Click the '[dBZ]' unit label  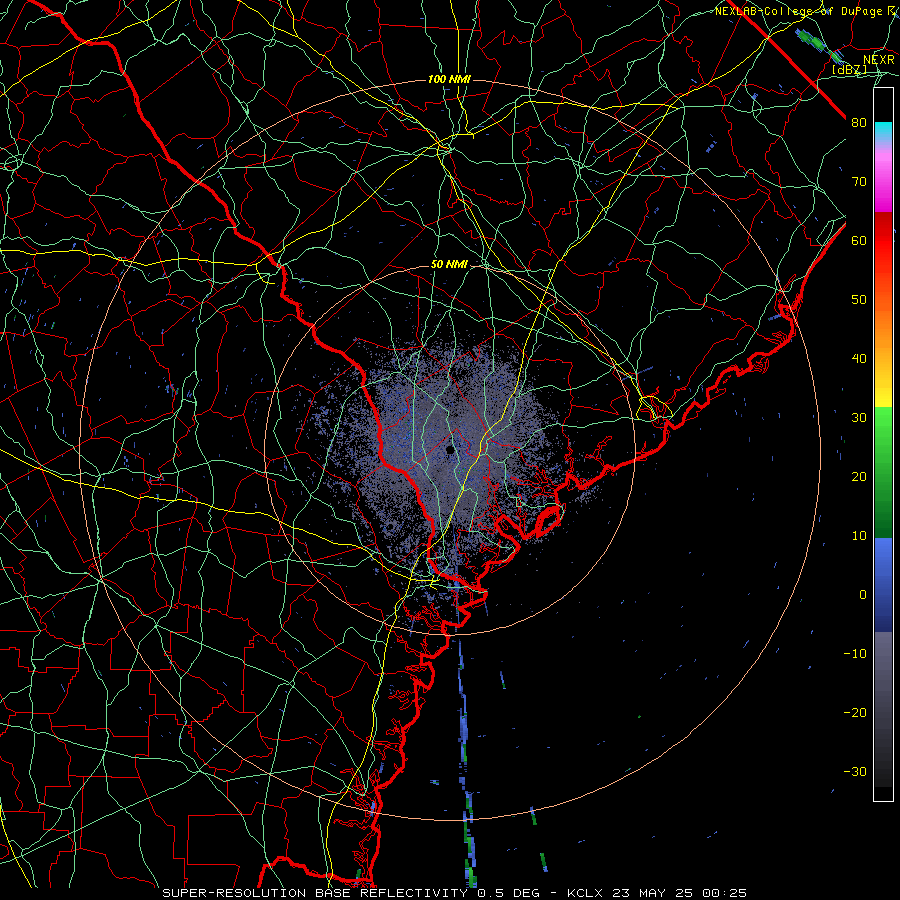pyautogui.click(x=849, y=69)
